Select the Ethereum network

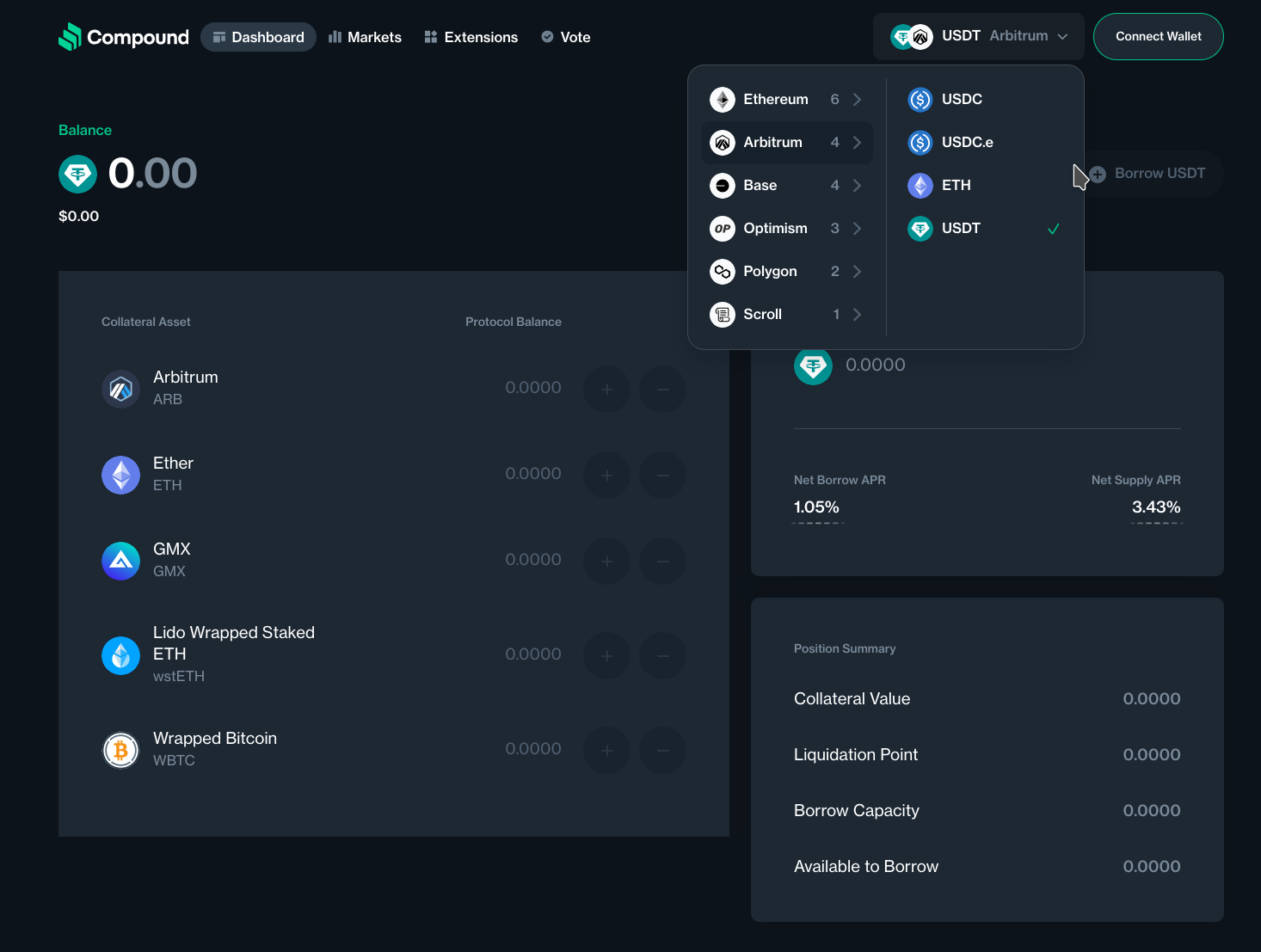[786, 100]
